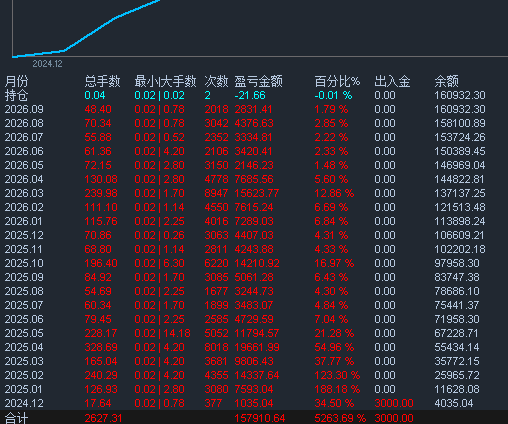Click lot range 0.02 | 0.26
The image size is (508, 424).
tap(159, 236)
